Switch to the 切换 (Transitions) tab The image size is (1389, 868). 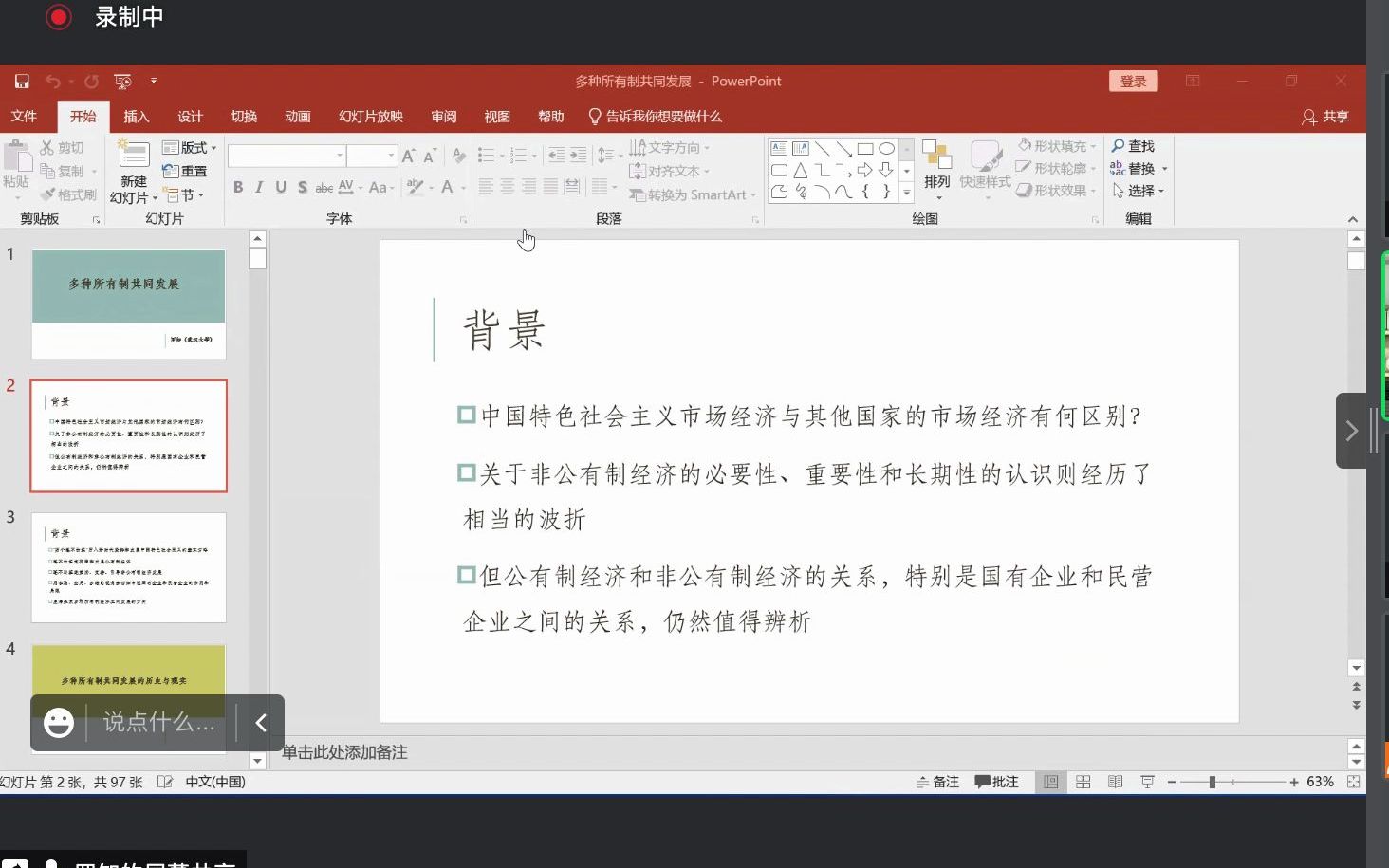[244, 117]
